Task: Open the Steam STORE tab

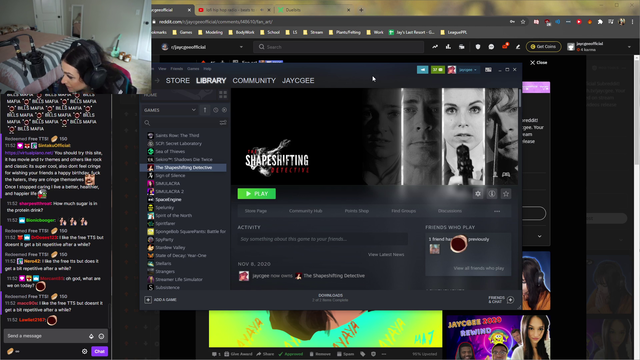Action: pyautogui.click(x=178, y=80)
